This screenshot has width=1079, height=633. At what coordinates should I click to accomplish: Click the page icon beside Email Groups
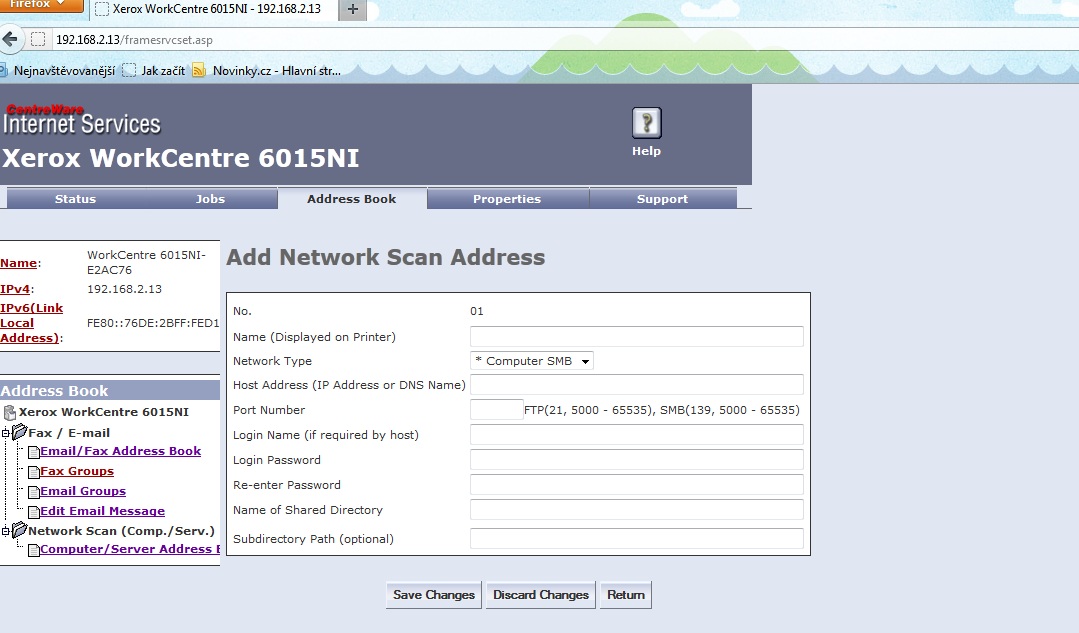point(33,492)
